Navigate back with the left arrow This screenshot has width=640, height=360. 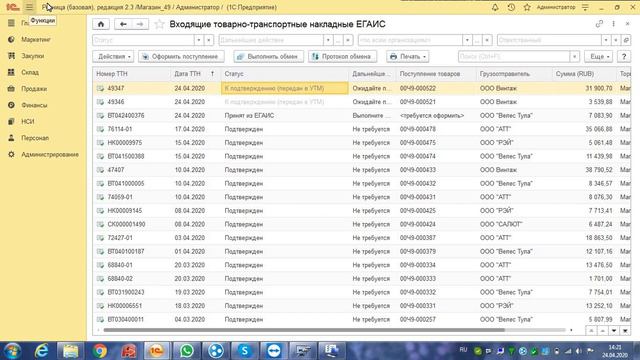(x=123, y=24)
